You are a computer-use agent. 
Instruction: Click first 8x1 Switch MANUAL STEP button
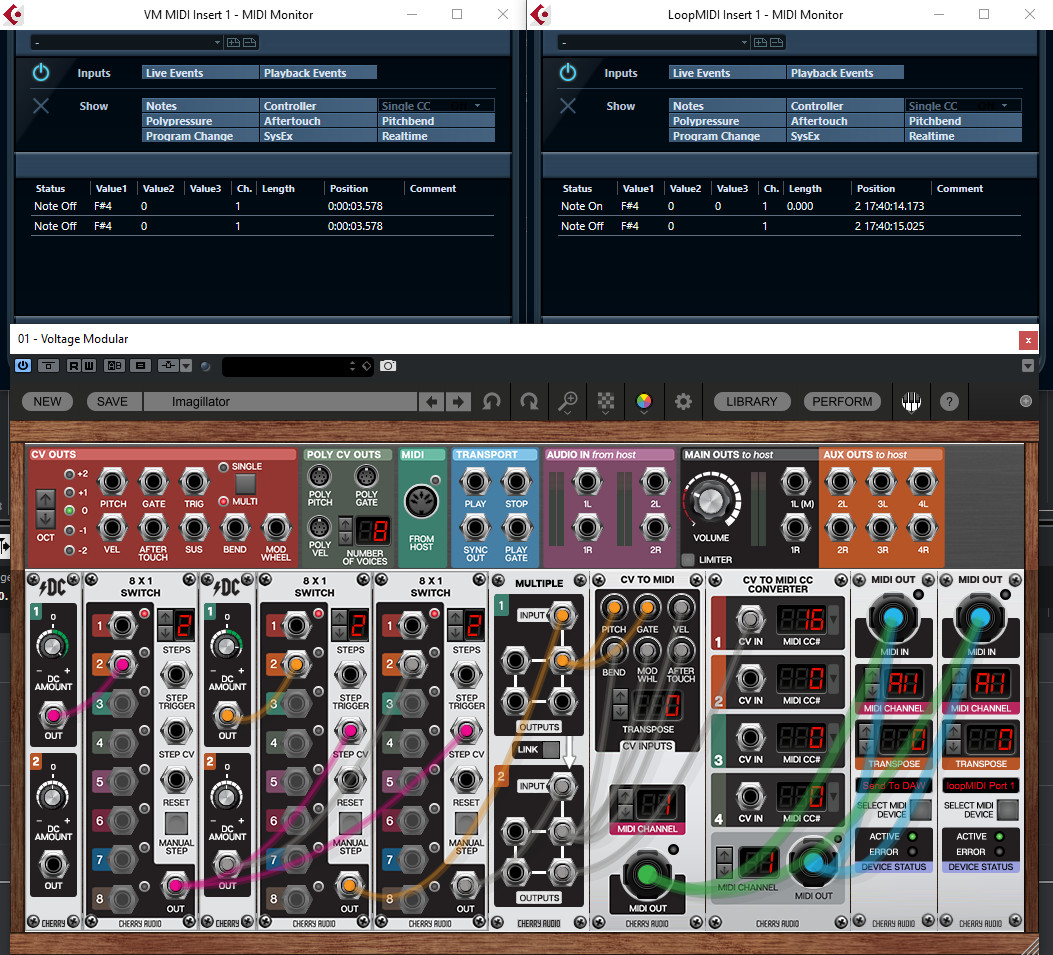tap(176, 823)
